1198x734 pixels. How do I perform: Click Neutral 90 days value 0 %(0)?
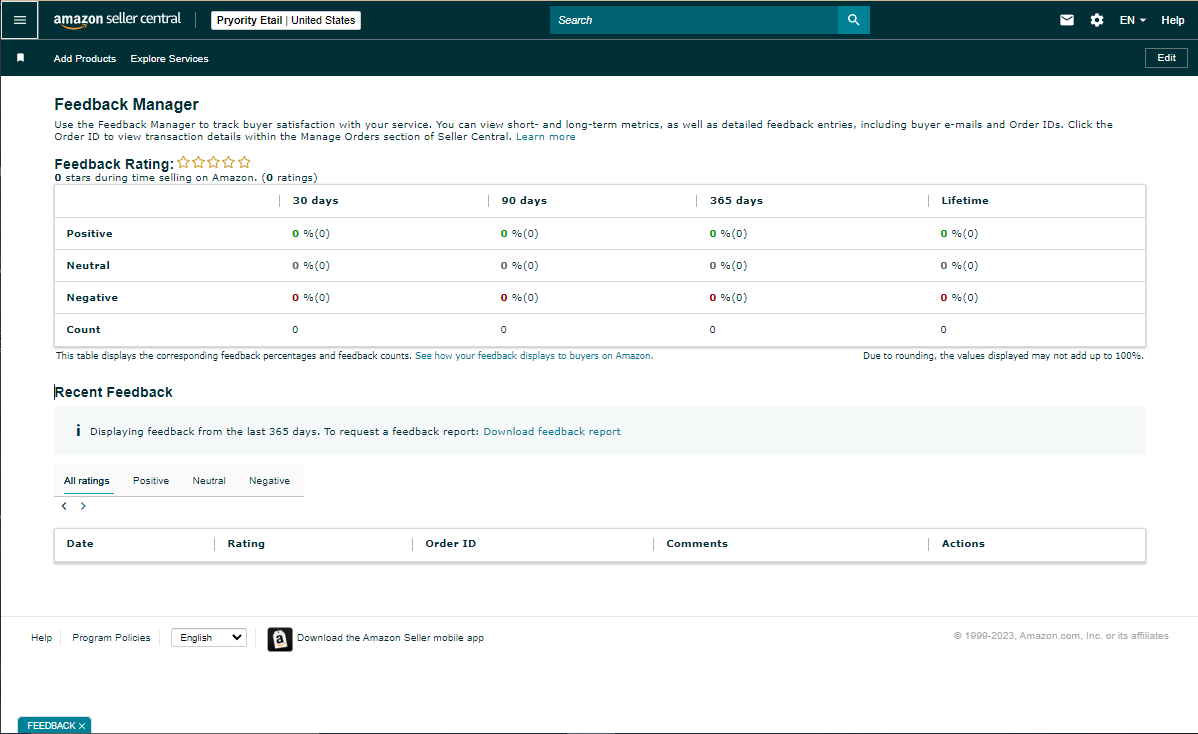click(520, 266)
